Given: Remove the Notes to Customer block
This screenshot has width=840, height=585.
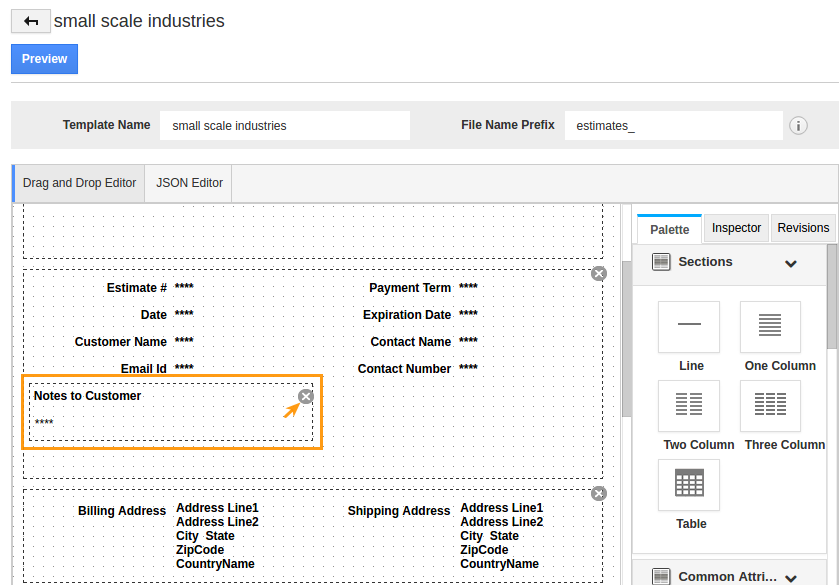Looking at the screenshot, I should point(306,396).
